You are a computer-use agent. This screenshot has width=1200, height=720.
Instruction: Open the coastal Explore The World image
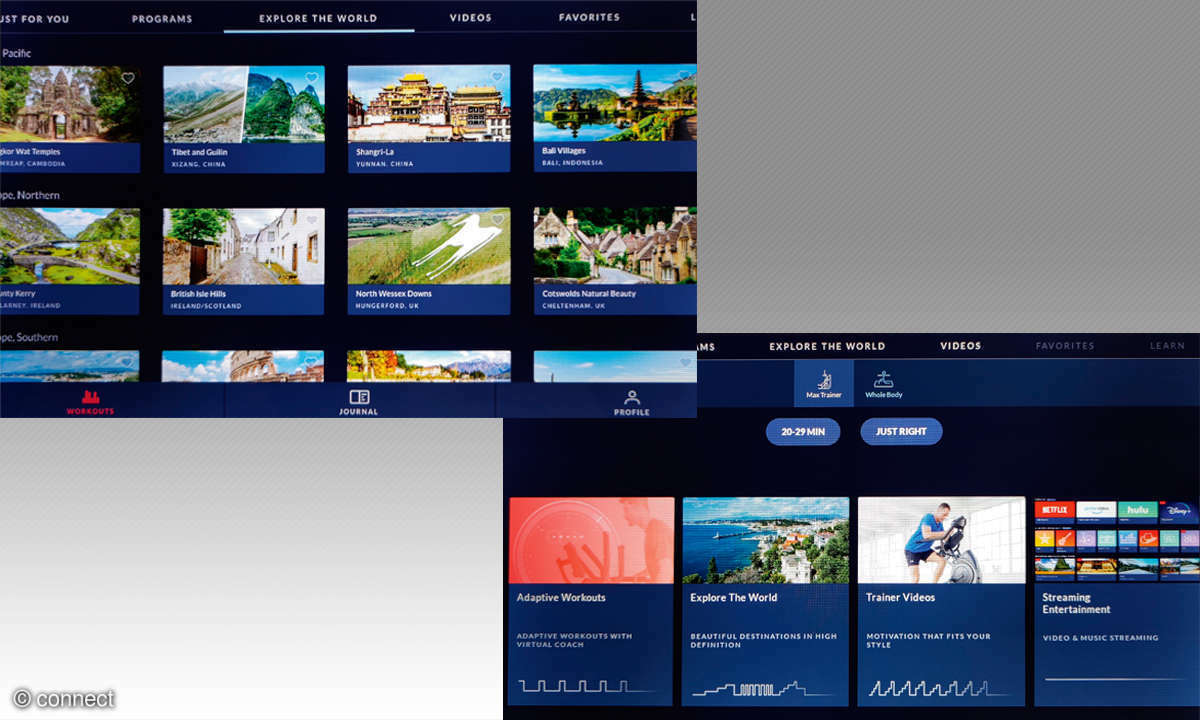point(766,540)
